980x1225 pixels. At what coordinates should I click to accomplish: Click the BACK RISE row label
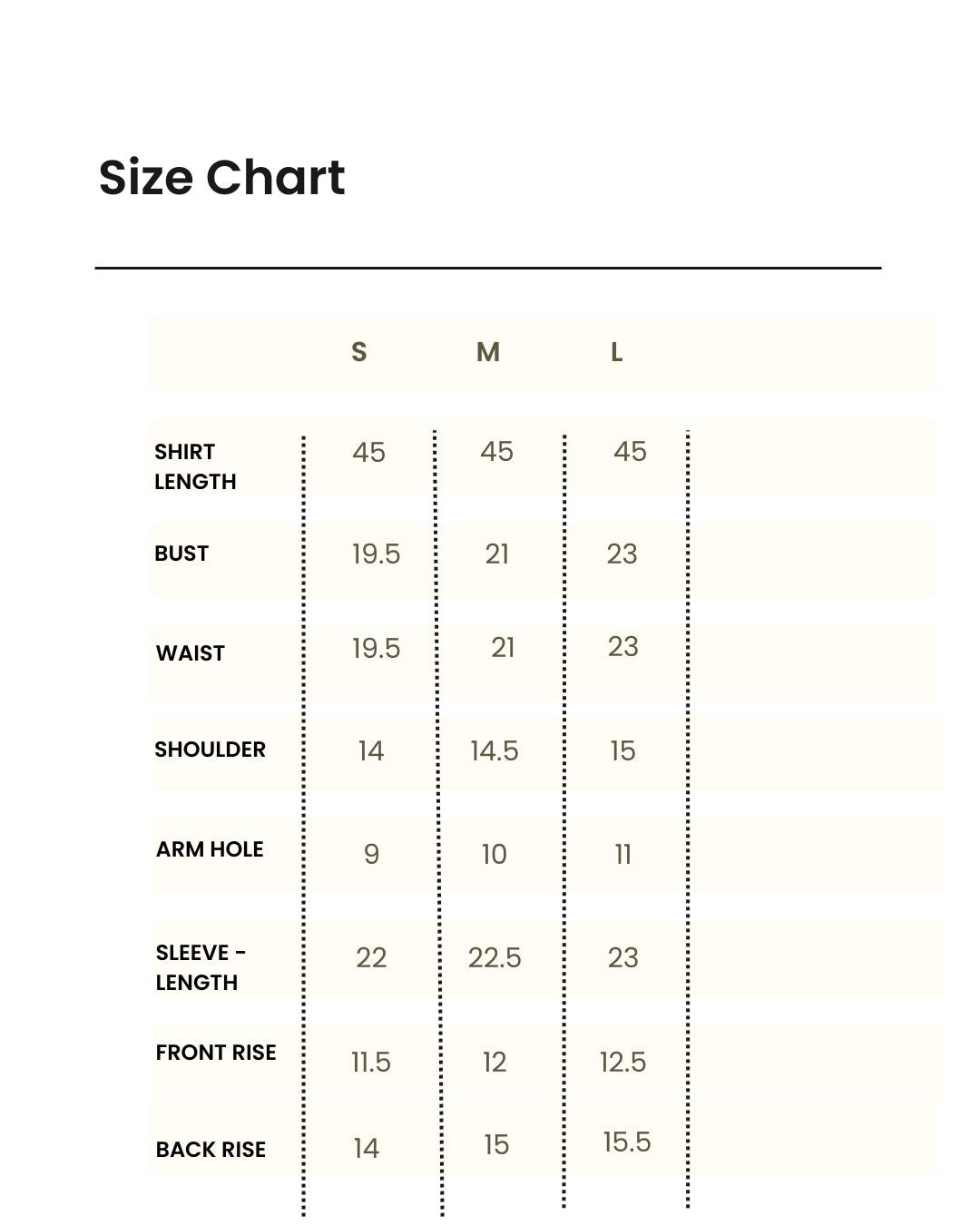coord(211,1150)
